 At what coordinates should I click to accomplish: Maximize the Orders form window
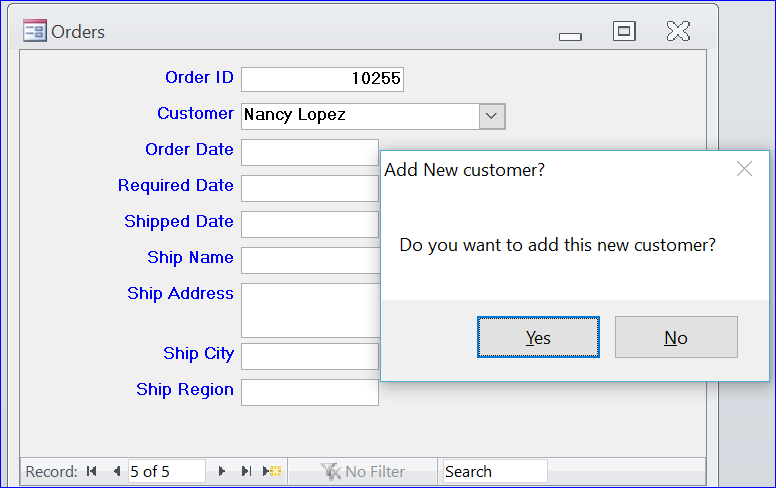point(624,31)
